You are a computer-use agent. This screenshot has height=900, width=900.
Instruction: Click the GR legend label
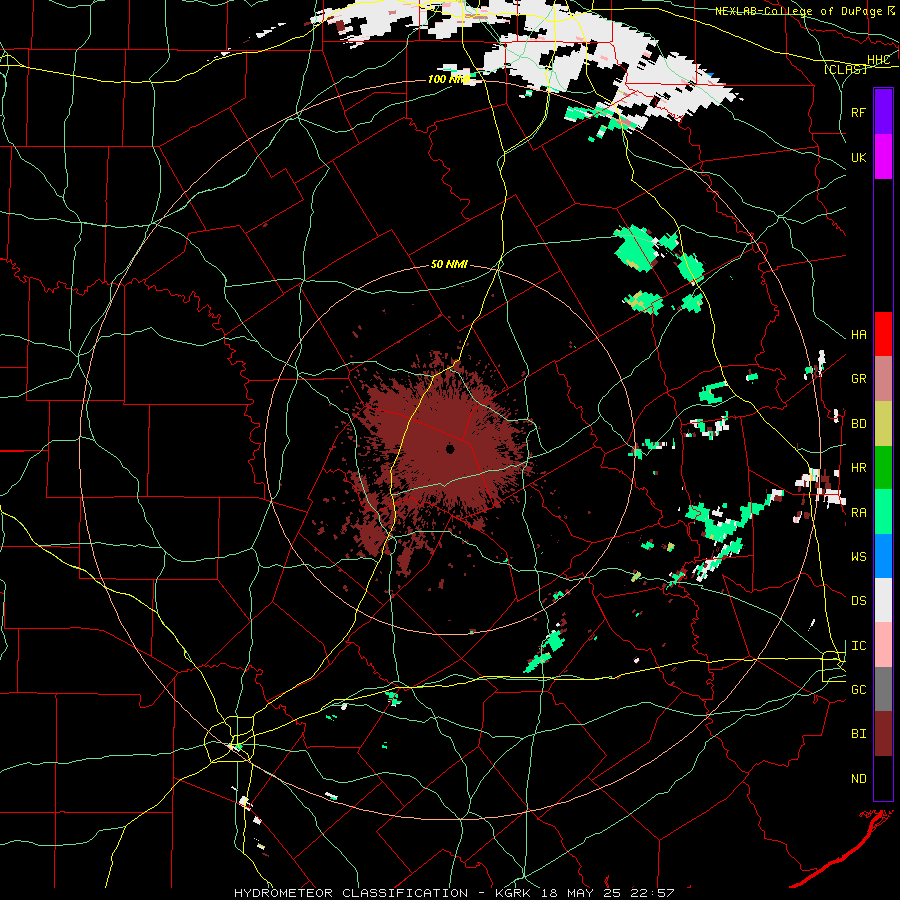pyautogui.click(x=858, y=379)
